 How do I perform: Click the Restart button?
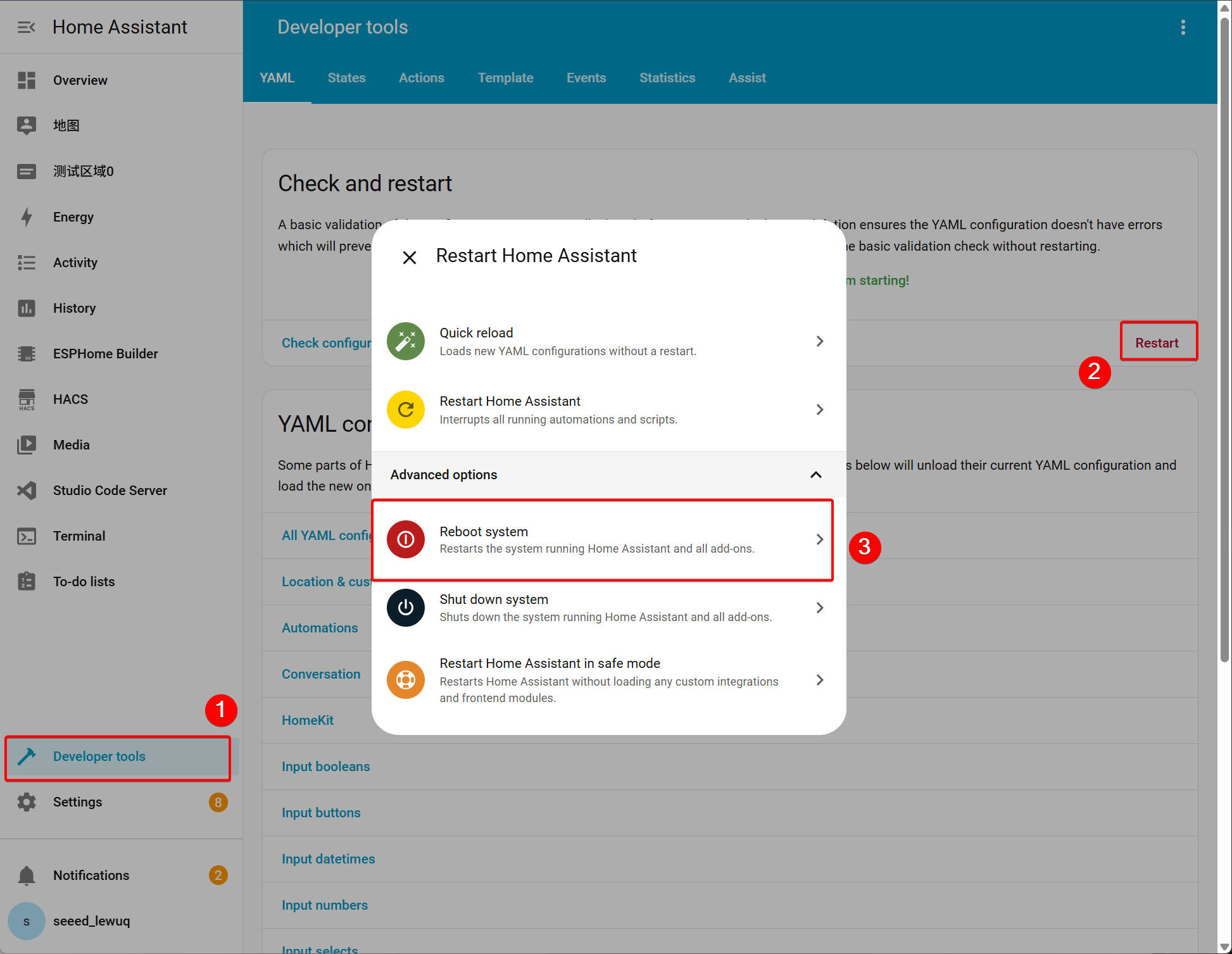(1157, 342)
